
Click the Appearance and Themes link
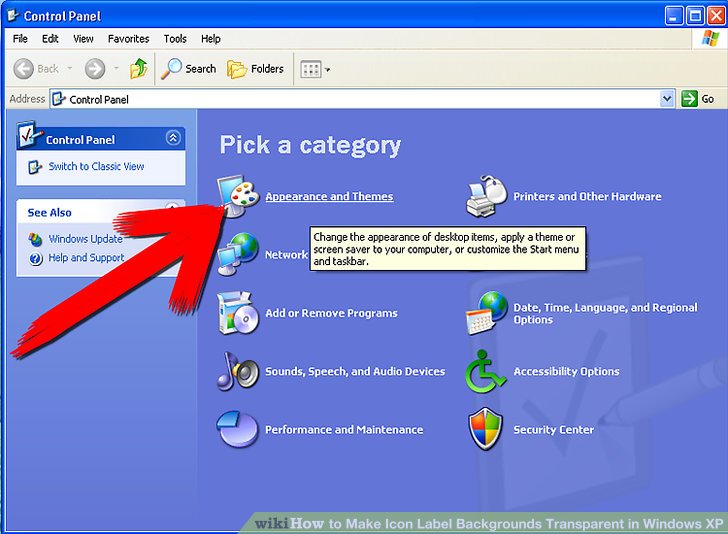[x=329, y=196]
